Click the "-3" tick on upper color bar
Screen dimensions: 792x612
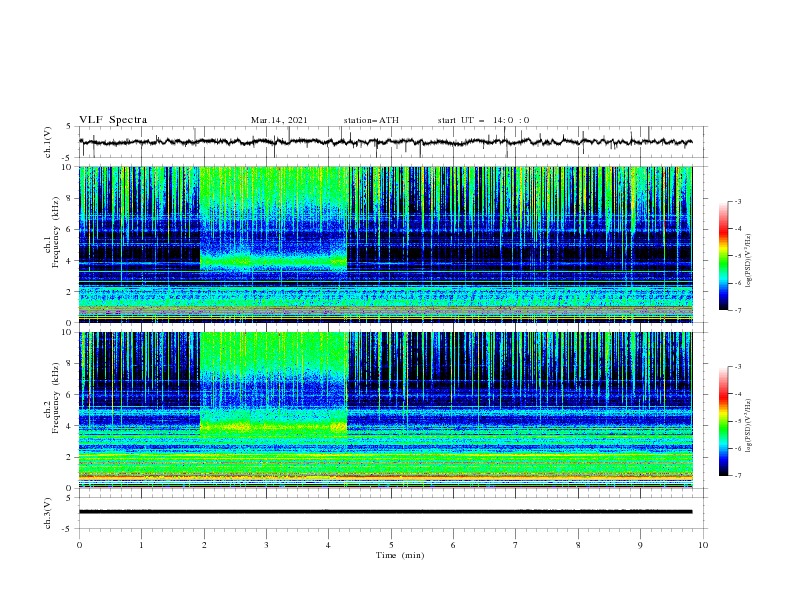(738, 202)
